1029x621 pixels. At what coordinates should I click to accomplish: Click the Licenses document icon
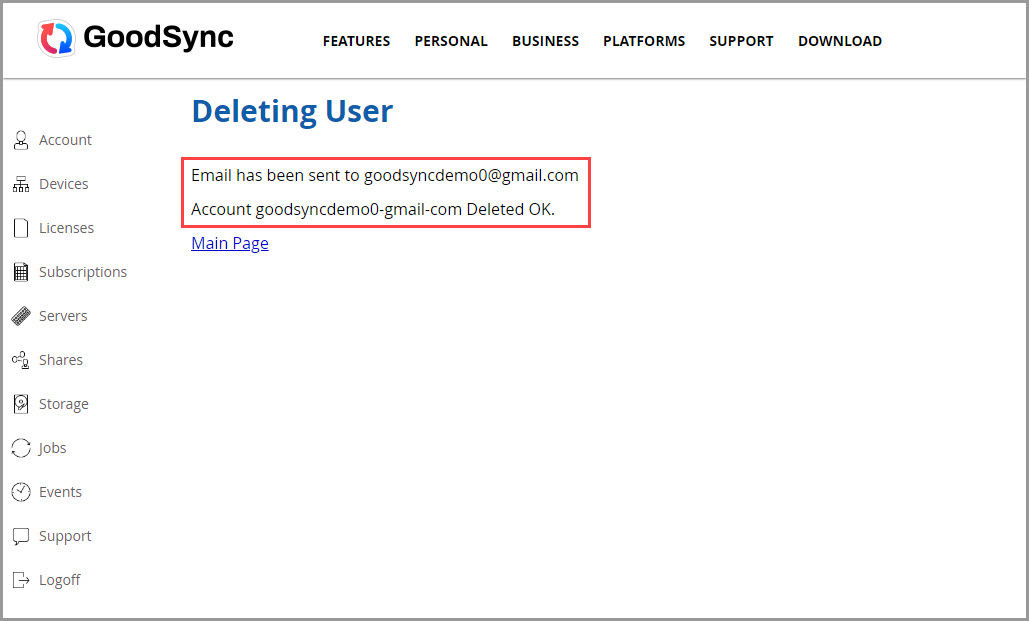21,228
